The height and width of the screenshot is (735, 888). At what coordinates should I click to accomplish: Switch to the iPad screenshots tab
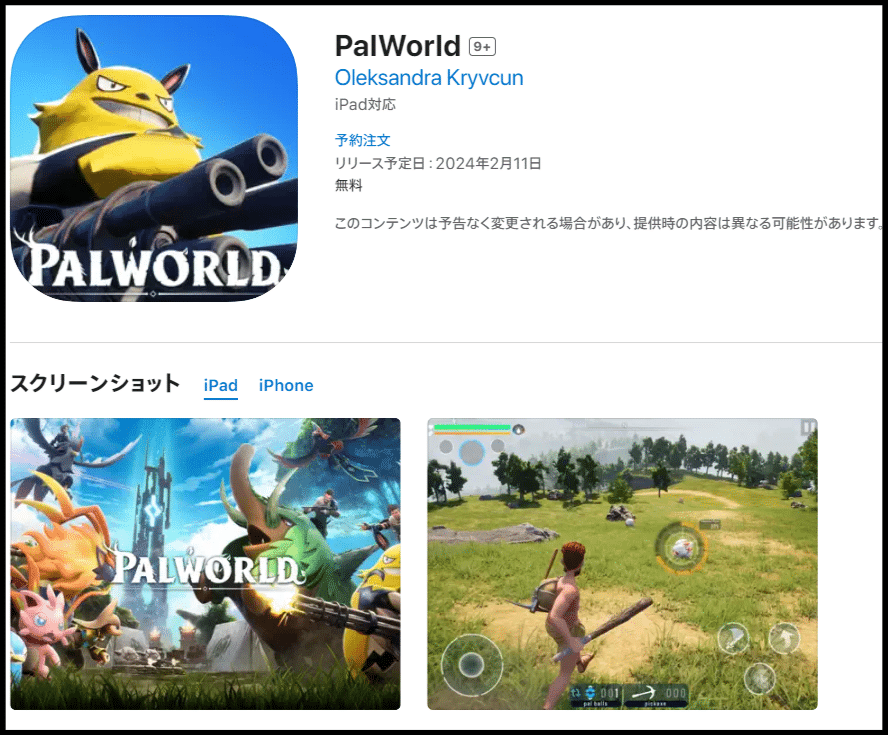coord(220,386)
